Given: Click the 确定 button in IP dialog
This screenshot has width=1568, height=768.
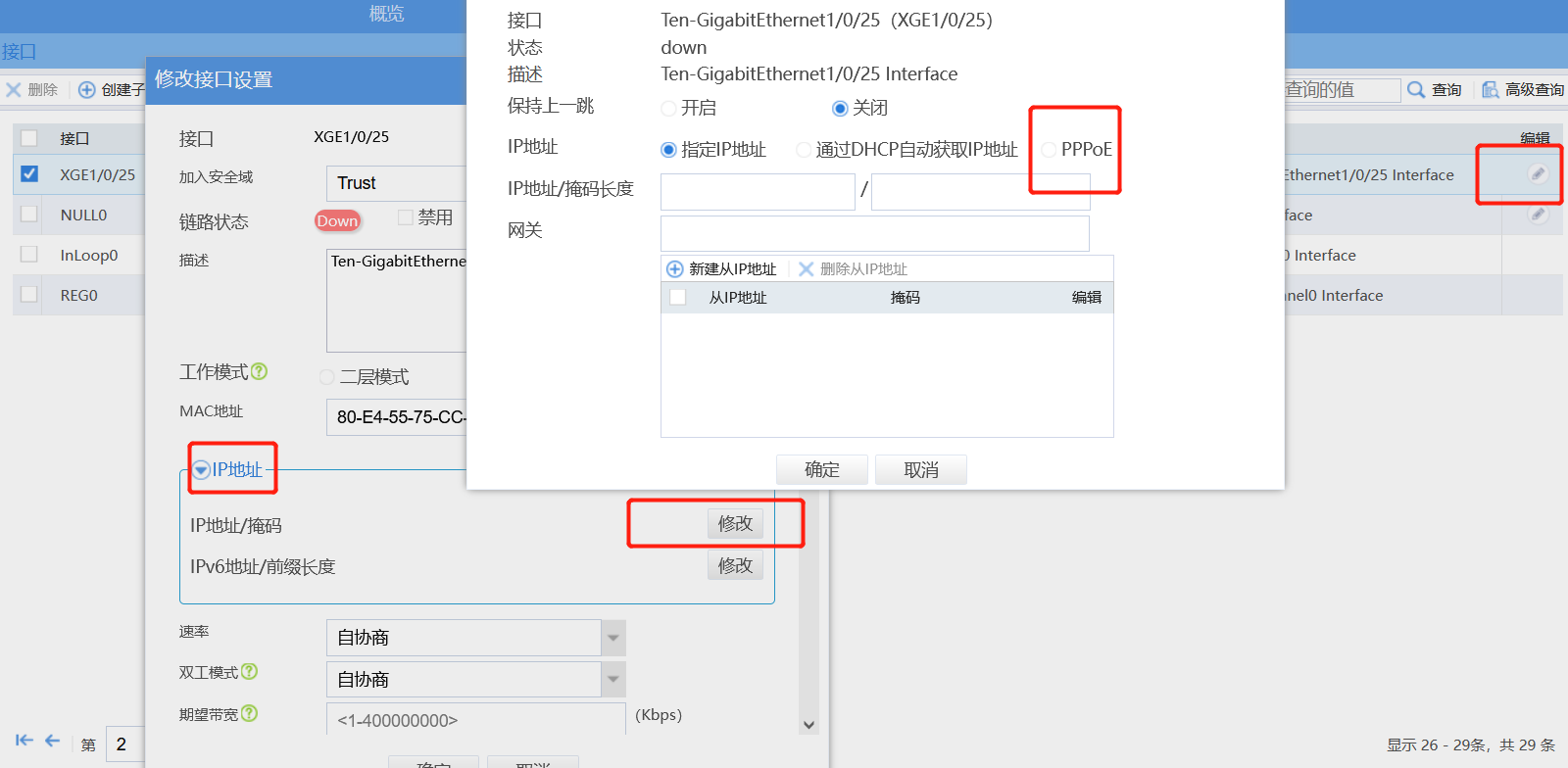Looking at the screenshot, I should tap(821, 470).
